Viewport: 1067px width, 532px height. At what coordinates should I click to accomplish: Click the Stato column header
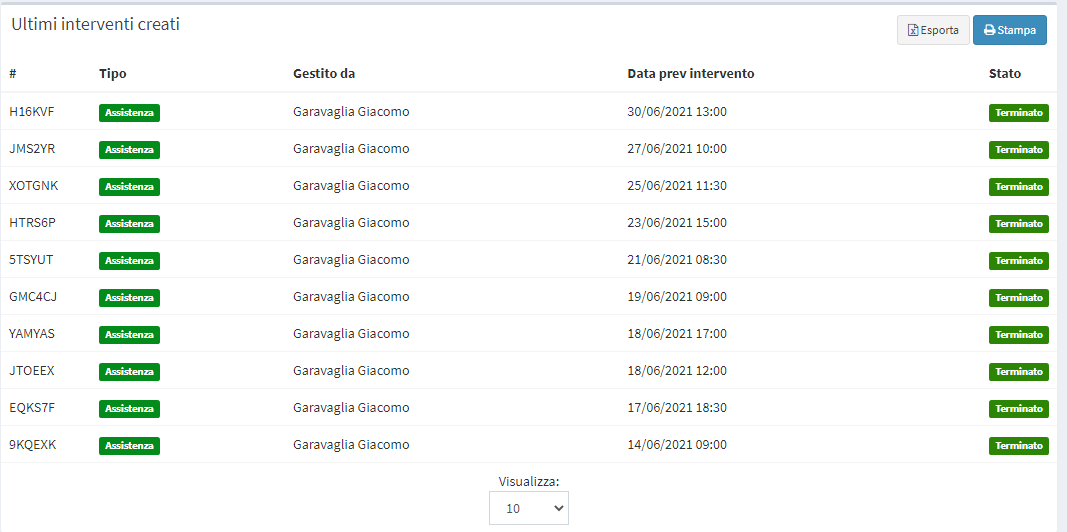click(x=1005, y=73)
